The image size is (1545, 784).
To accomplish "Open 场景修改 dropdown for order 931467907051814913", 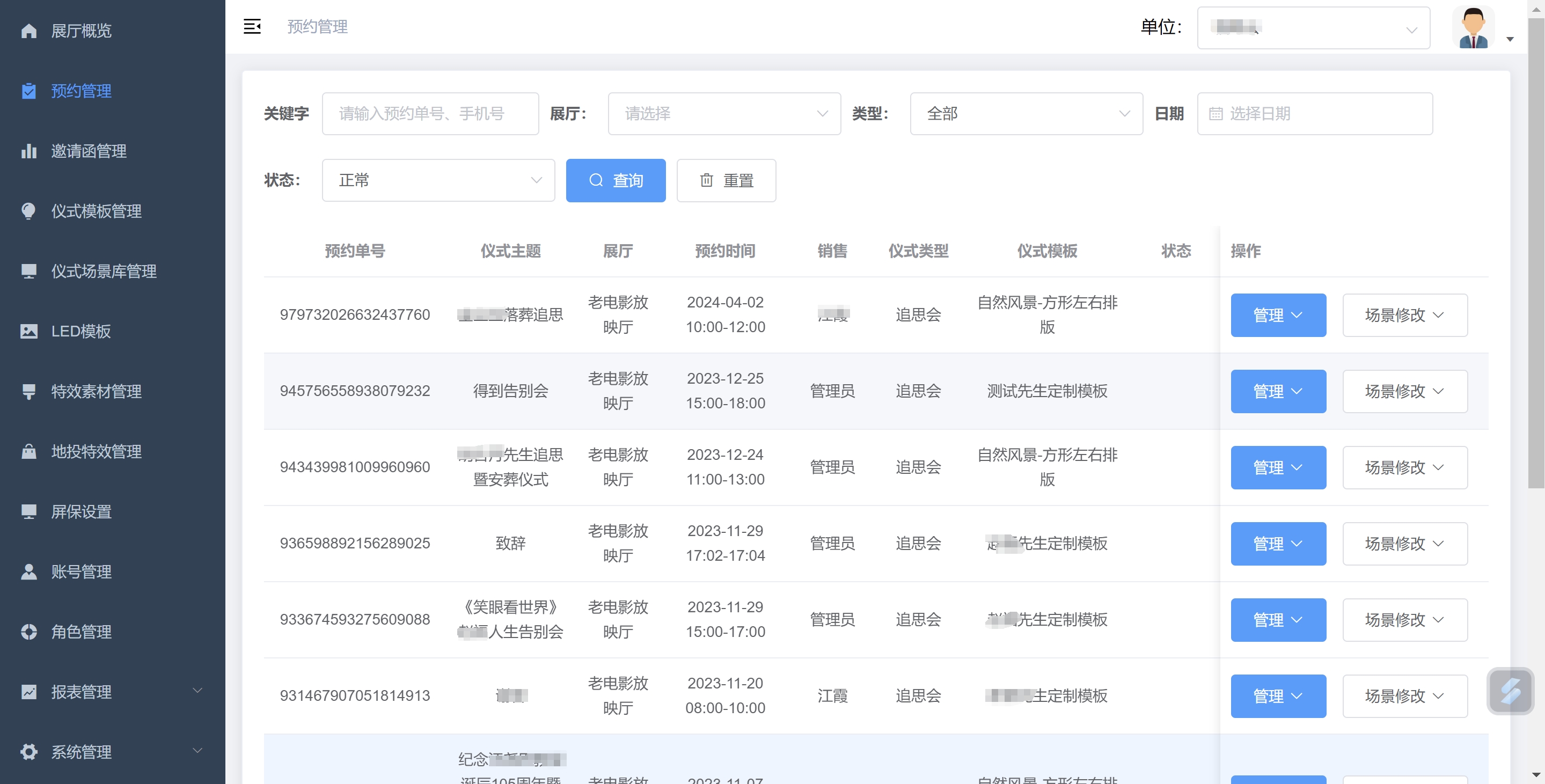I will 1404,696.
